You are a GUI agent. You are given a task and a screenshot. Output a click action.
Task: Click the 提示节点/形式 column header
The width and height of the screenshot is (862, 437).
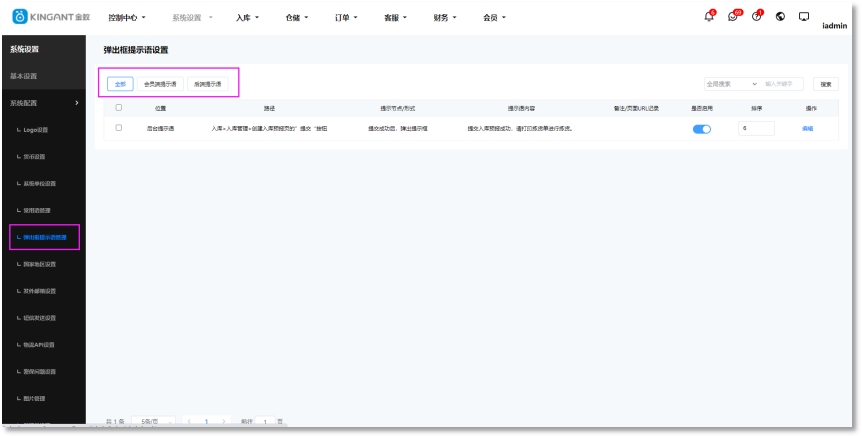398,108
